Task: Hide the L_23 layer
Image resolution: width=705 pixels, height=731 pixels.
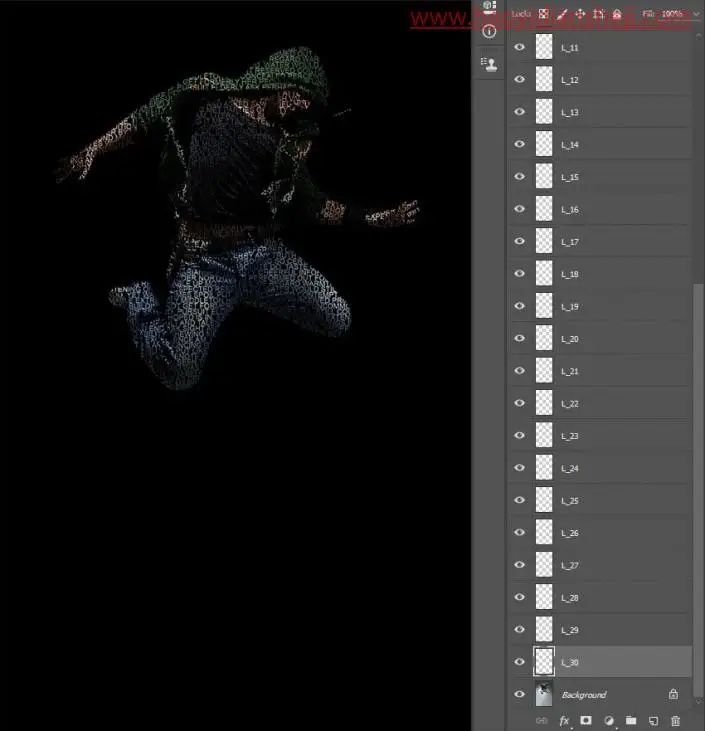Action: pyautogui.click(x=519, y=435)
